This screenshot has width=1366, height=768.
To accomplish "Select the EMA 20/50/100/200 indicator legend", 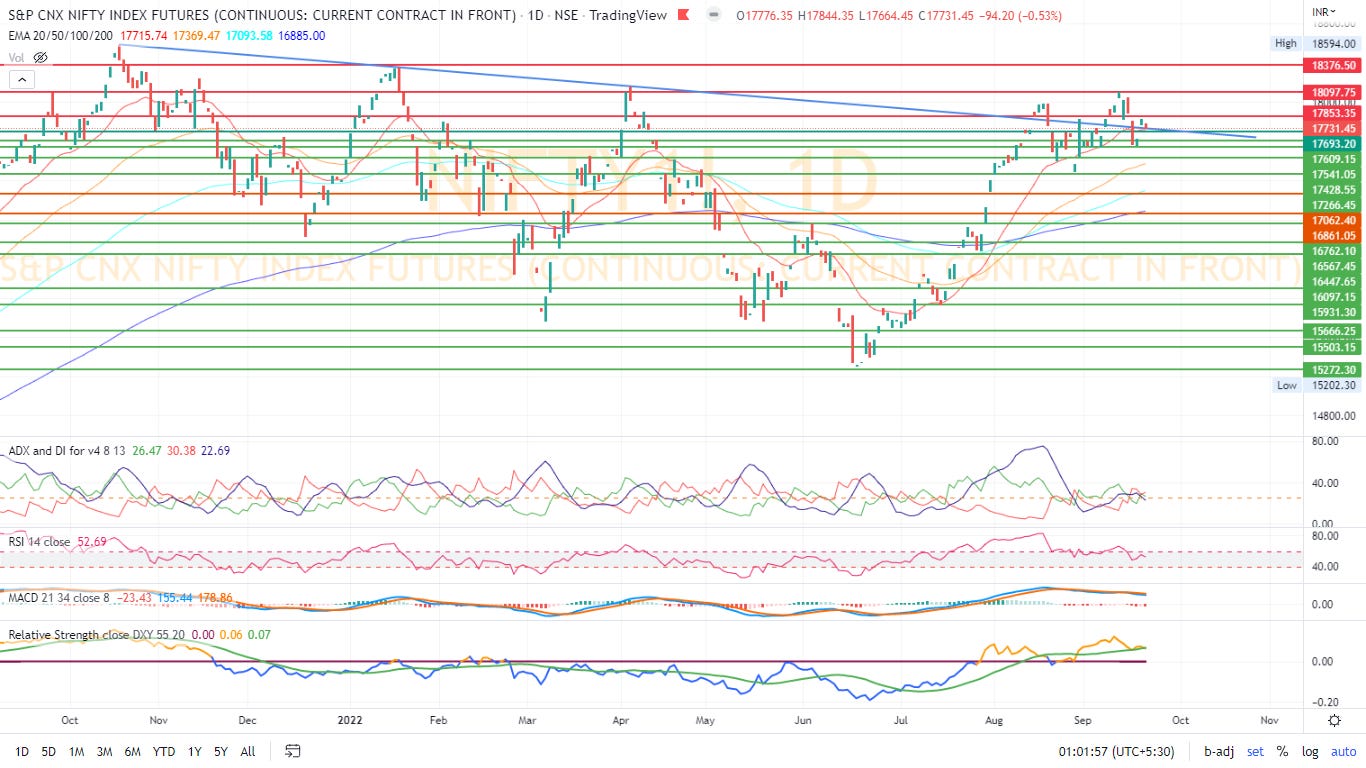I will [x=59, y=35].
